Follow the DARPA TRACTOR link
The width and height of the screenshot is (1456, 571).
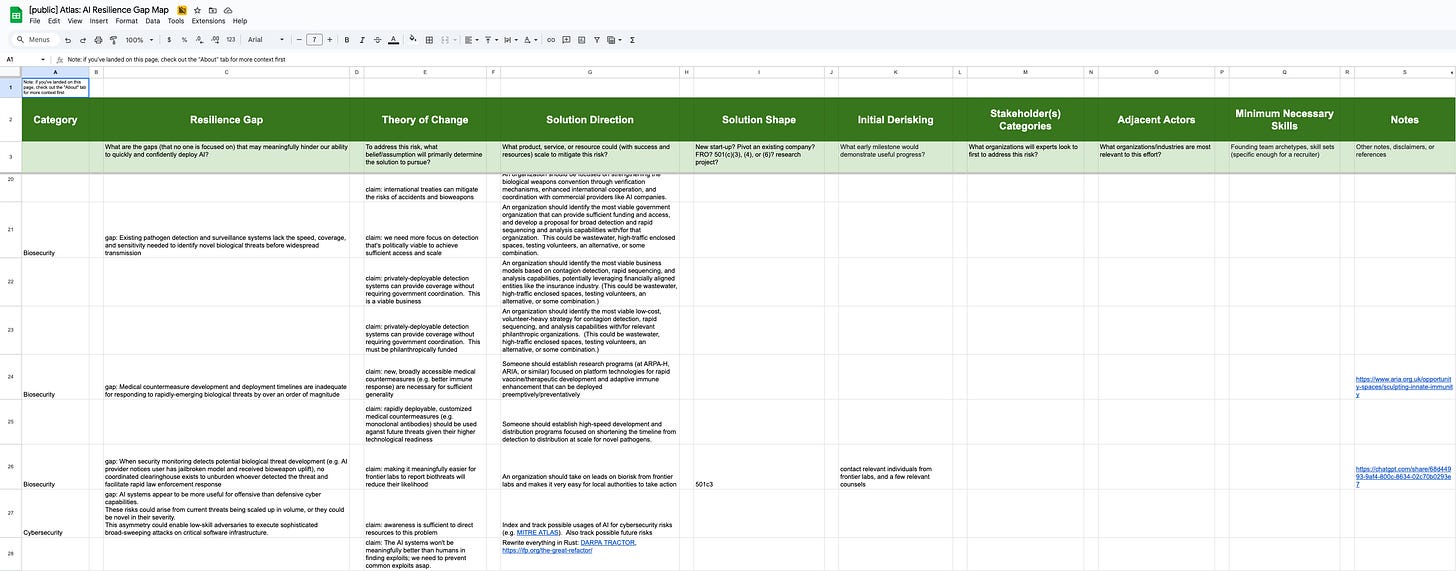(x=608, y=542)
